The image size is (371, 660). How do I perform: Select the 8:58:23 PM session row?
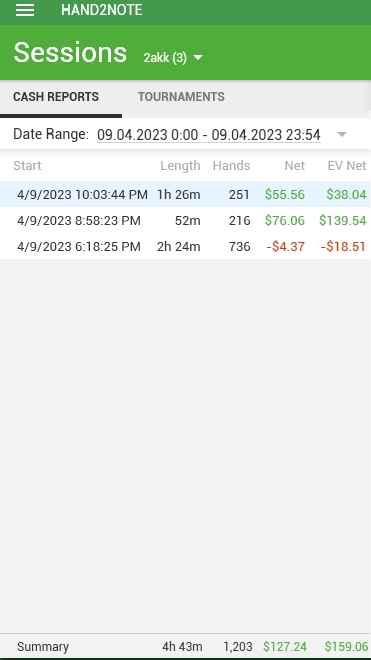coord(185,220)
